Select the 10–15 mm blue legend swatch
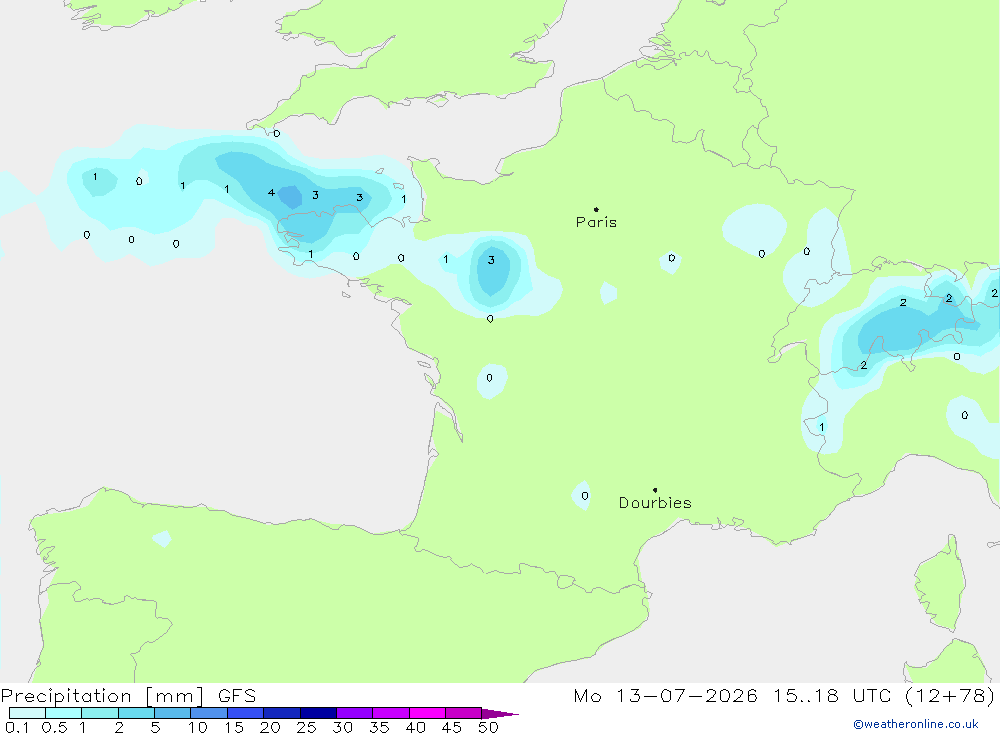 coord(209,713)
